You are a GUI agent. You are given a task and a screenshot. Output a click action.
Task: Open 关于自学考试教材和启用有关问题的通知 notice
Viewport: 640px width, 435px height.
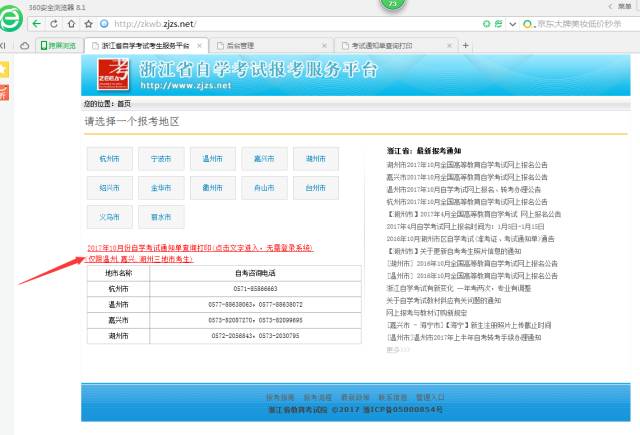click(444, 300)
